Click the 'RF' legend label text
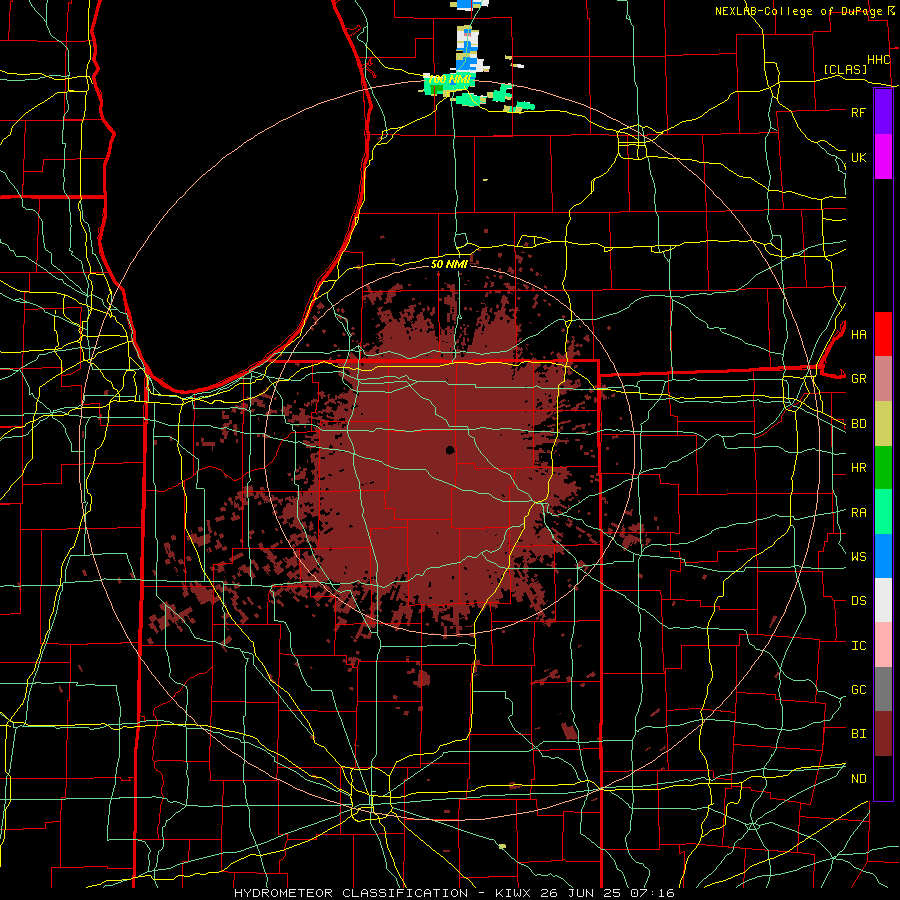The height and width of the screenshot is (900, 900). pyautogui.click(x=858, y=112)
